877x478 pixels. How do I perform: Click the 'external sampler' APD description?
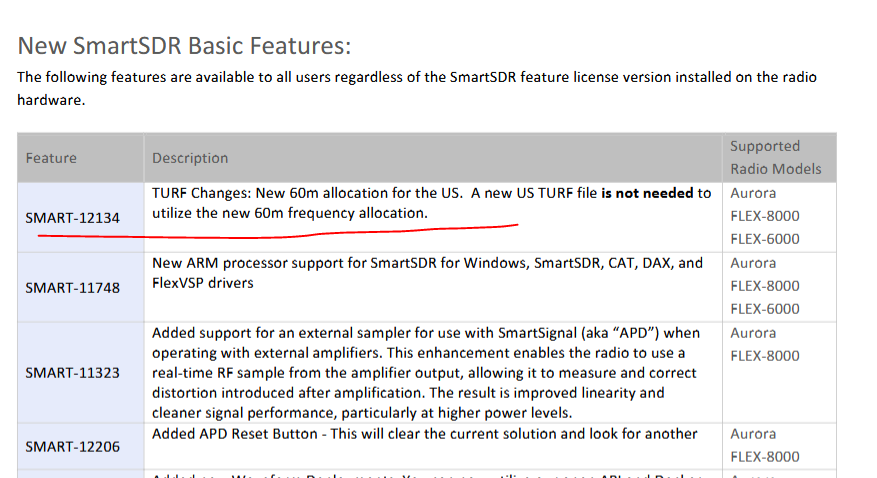[x=426, y=373]
